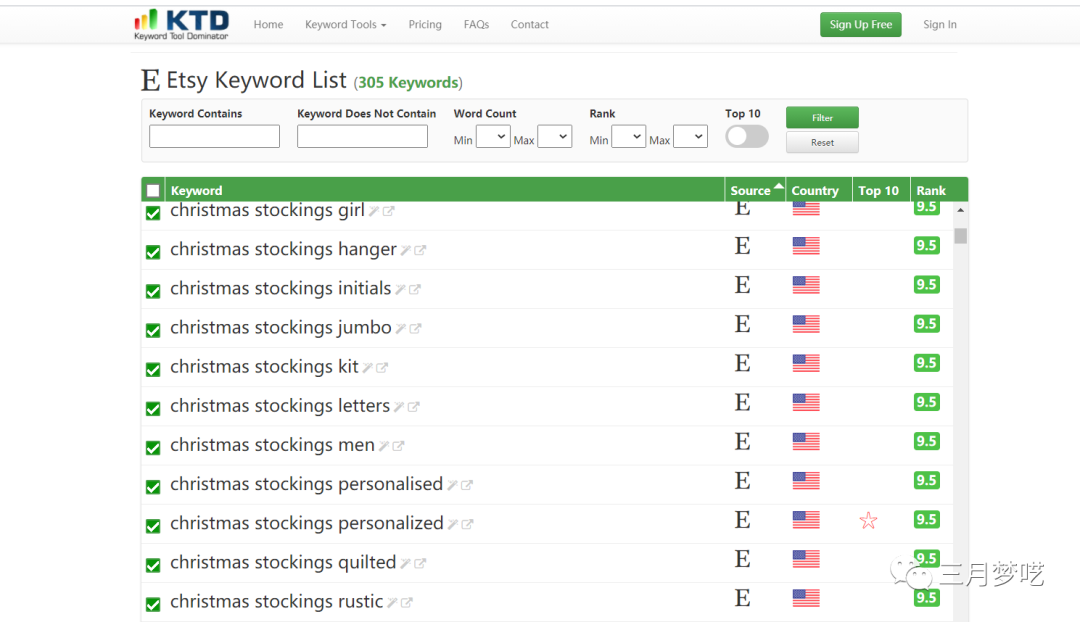Expand the Keyword Tools menu
This screenshot has width=1080, height=622.
coord(345,24)
